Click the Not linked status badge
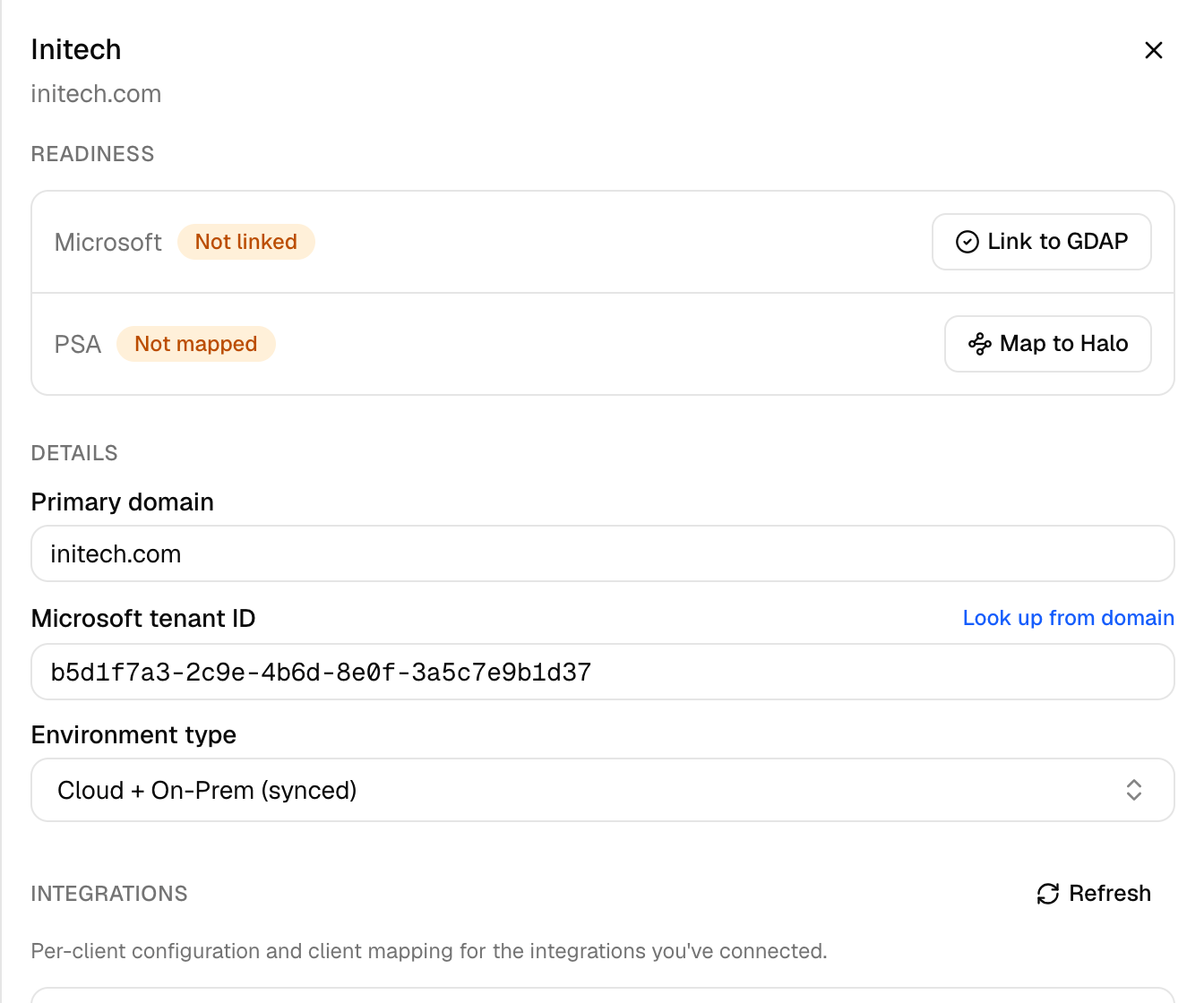The width and height of the screenshot is (1204, 1003). coord(245,242)
